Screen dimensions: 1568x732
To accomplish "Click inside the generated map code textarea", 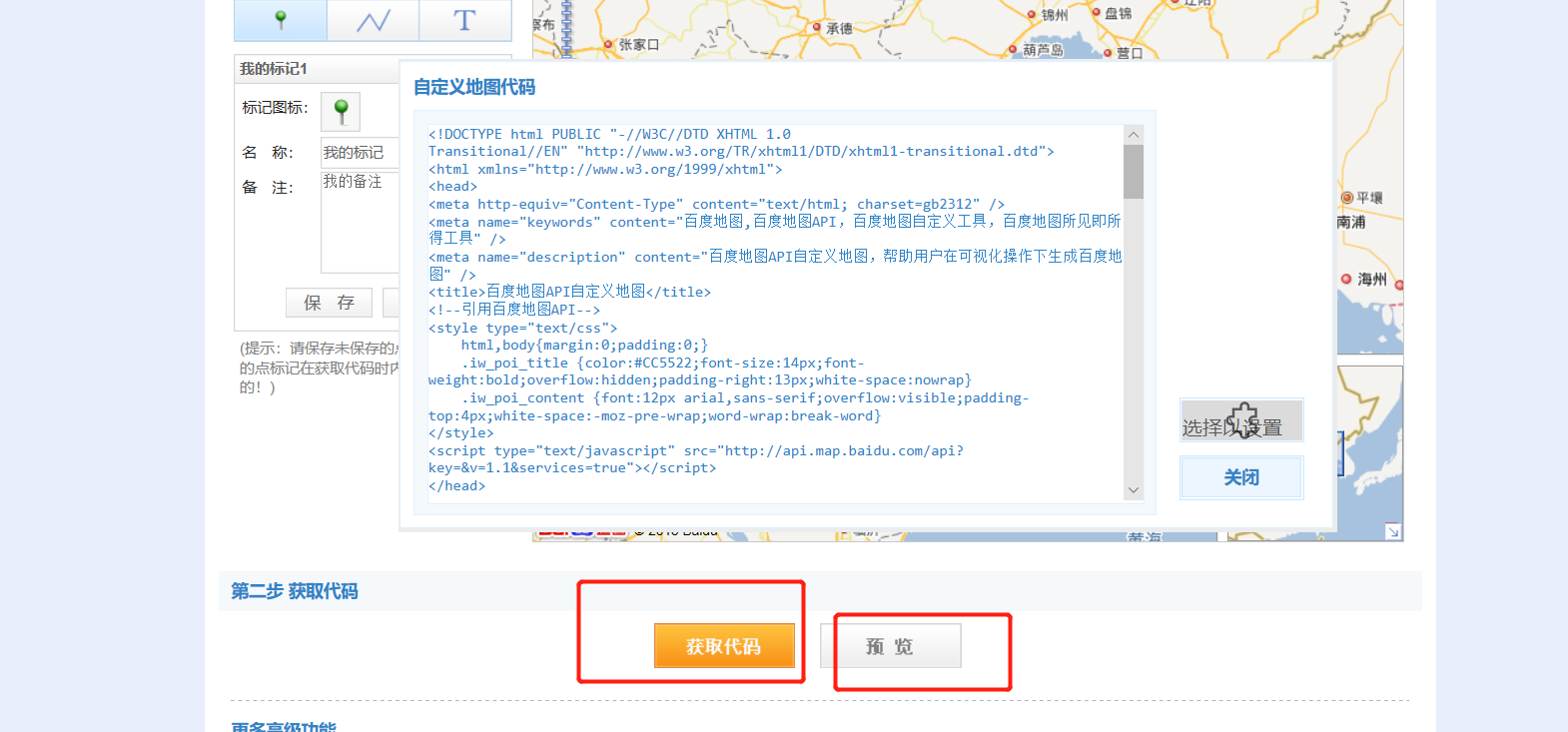I will tap(784, 313).
